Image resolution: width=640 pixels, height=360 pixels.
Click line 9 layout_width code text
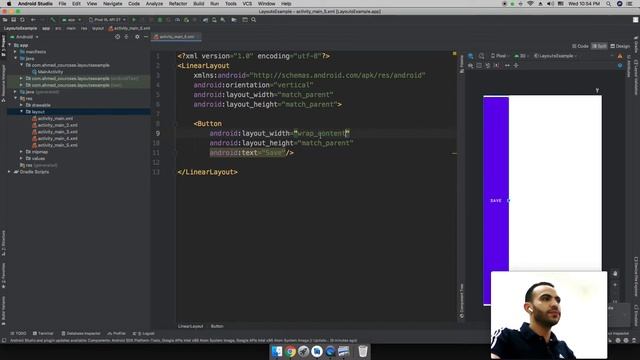[x=280, y=133]
